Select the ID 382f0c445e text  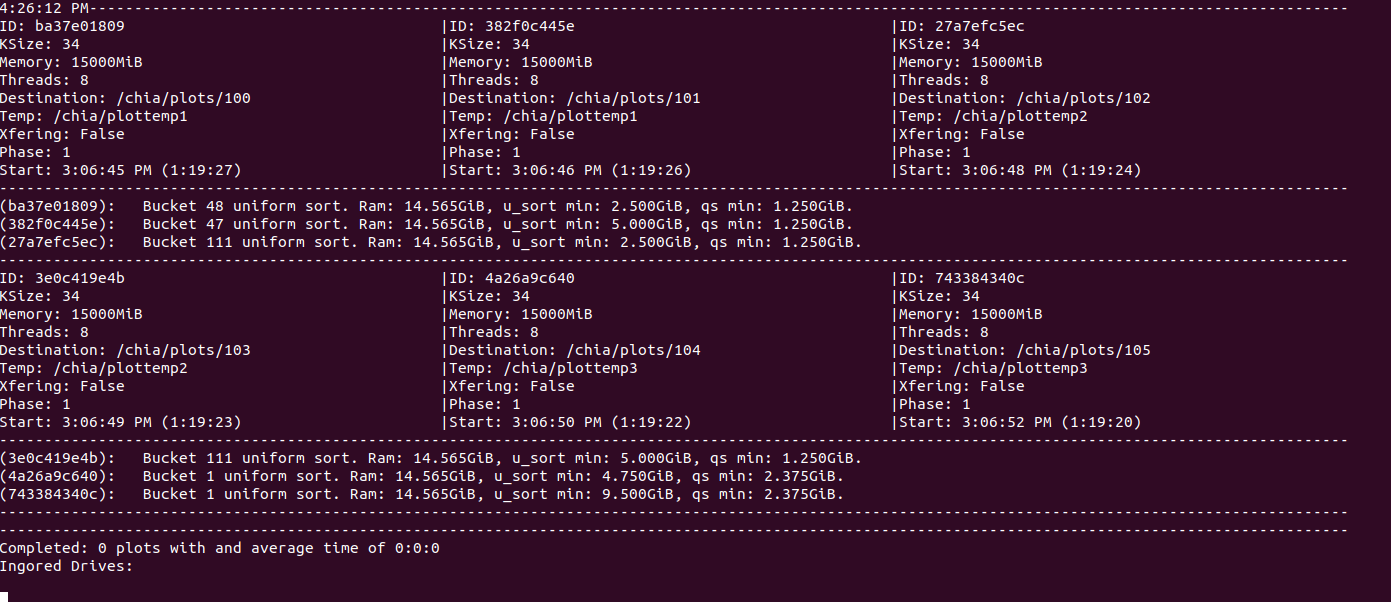[x=512, y=26]
